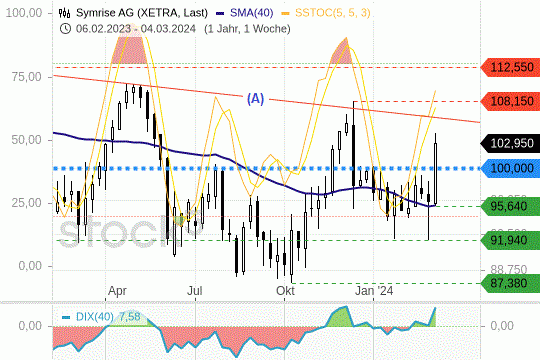Click the green 91,940 support label
The width and height of the screenshot is (540, 360).
coord(510,240)
